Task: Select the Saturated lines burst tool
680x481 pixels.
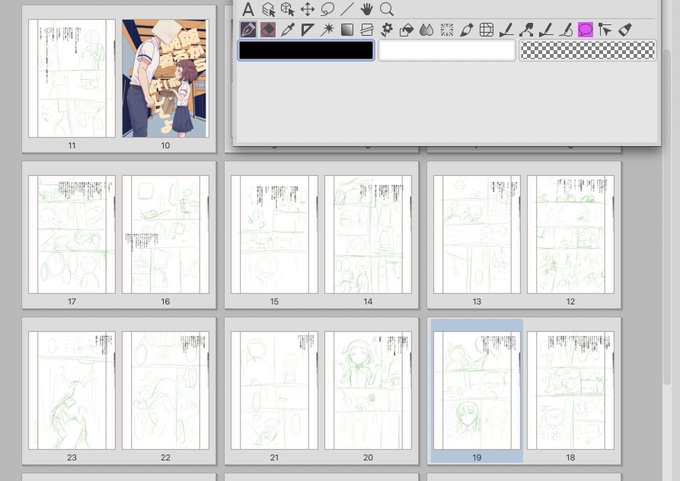Action: pyautogui.click(x=447, y=29)
